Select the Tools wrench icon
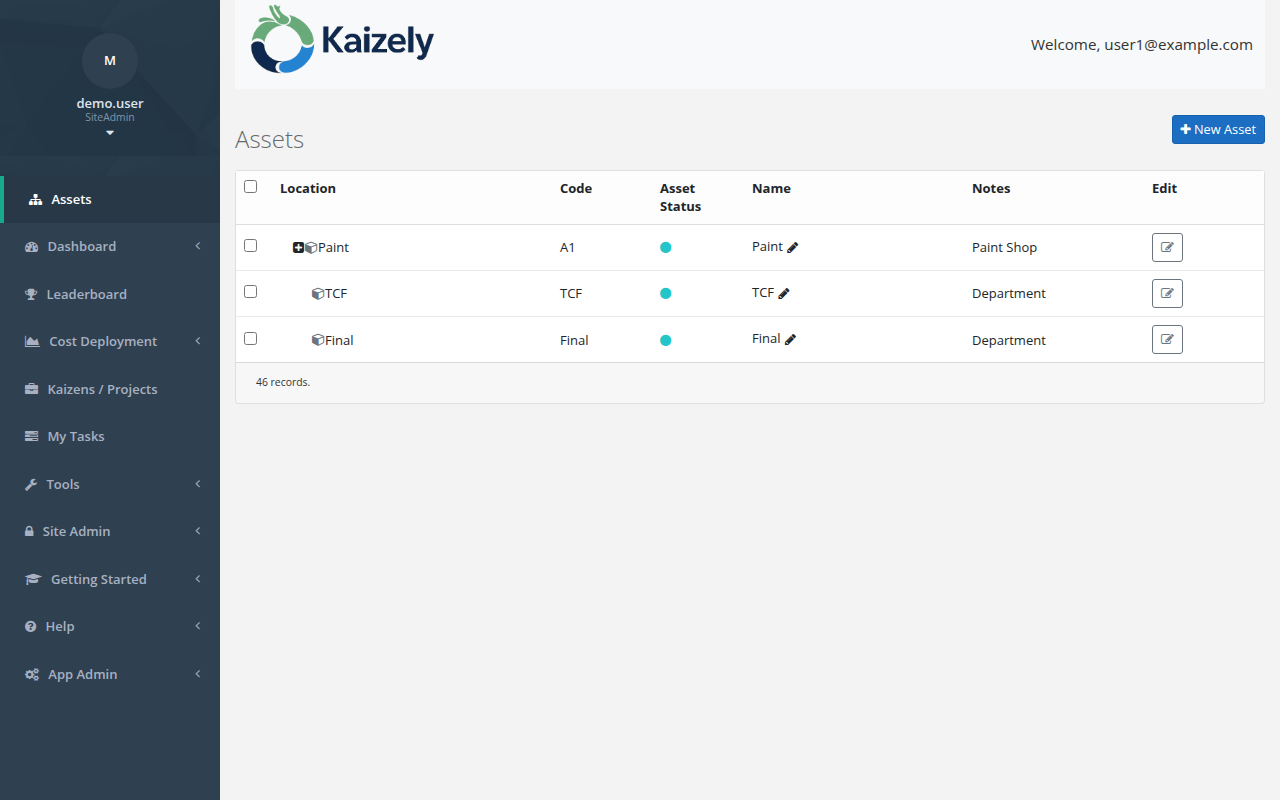Screen dimensions: 1280x800 pos(30,484)
